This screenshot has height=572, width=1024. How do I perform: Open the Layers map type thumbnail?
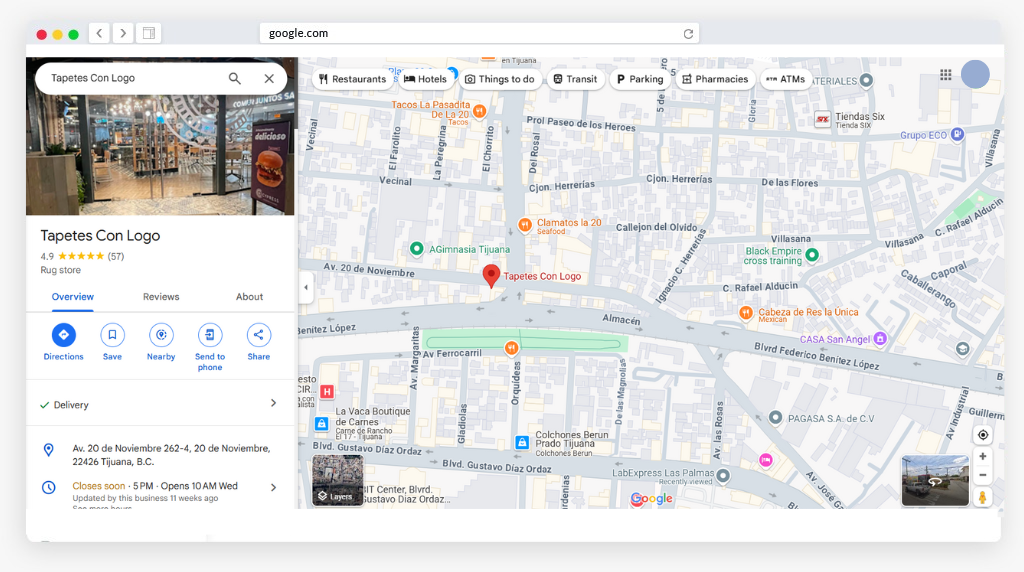point(338,481)
